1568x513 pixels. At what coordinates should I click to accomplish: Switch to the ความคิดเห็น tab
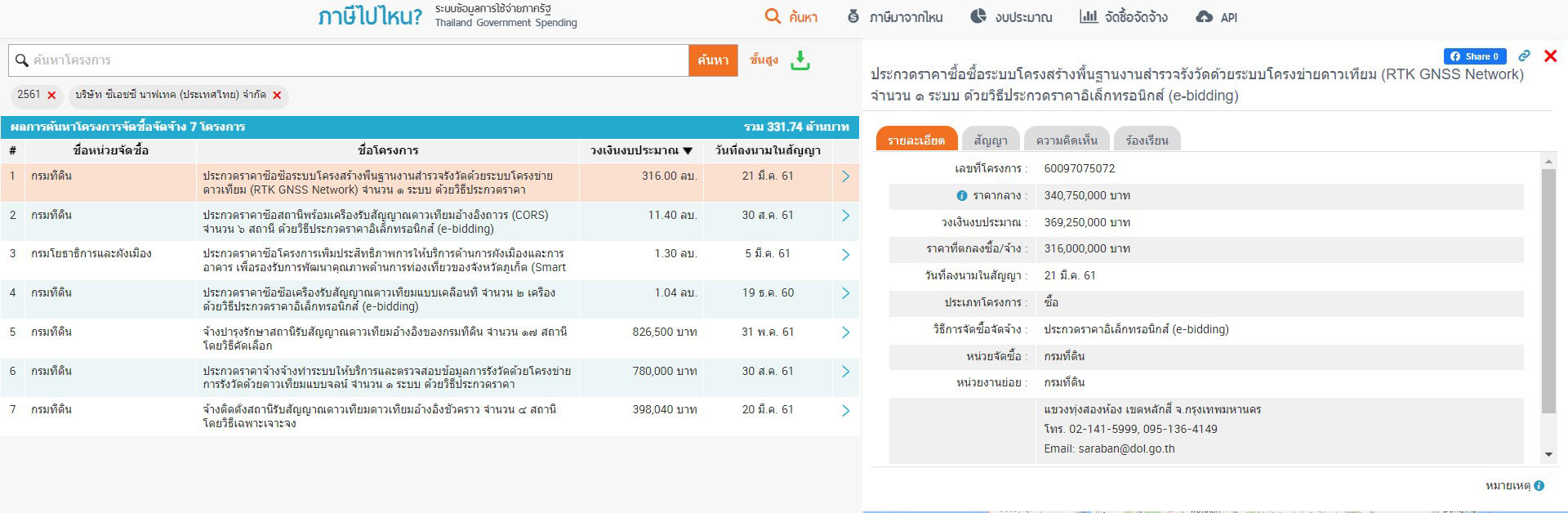[1067, 140]
